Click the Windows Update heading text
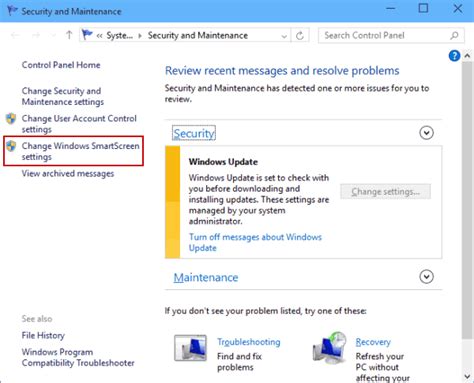Screen dimensions: 474x383 223,162
